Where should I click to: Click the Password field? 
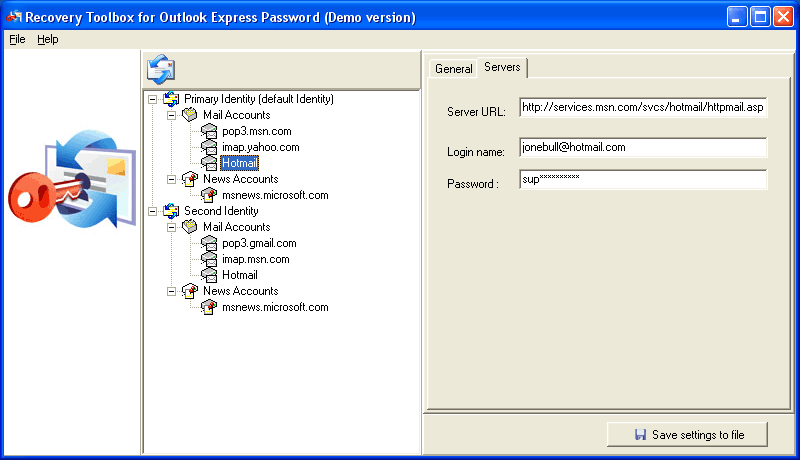643,179
